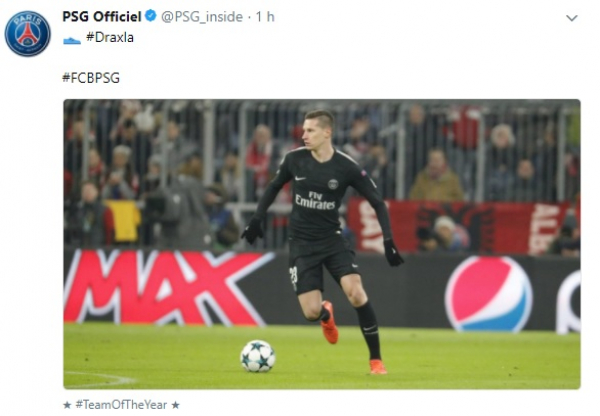Expand the tweet options chevron
The height and width of the screenshot is (416, 600).
click(572, 18)
